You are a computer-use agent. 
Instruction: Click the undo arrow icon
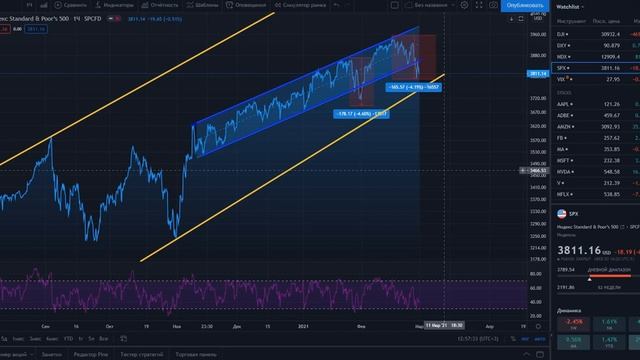tap(336, 5)
